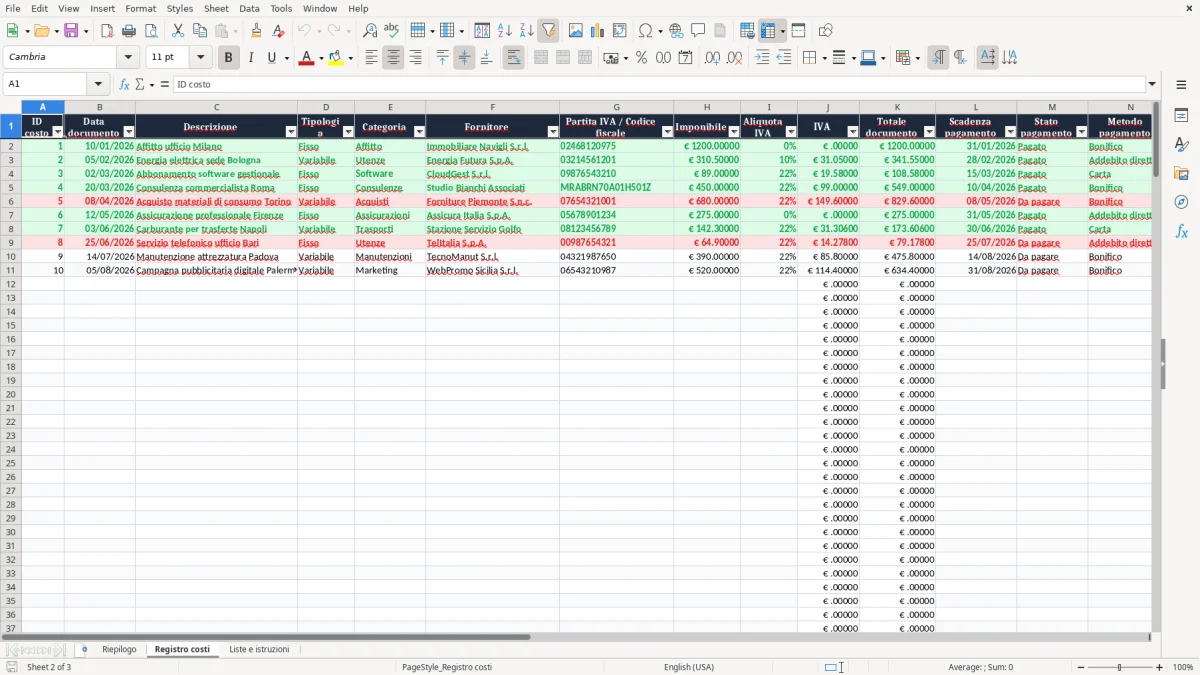Format cells as percent
The width and height of the screenshot is (1200, 675).
pos(641,58)
